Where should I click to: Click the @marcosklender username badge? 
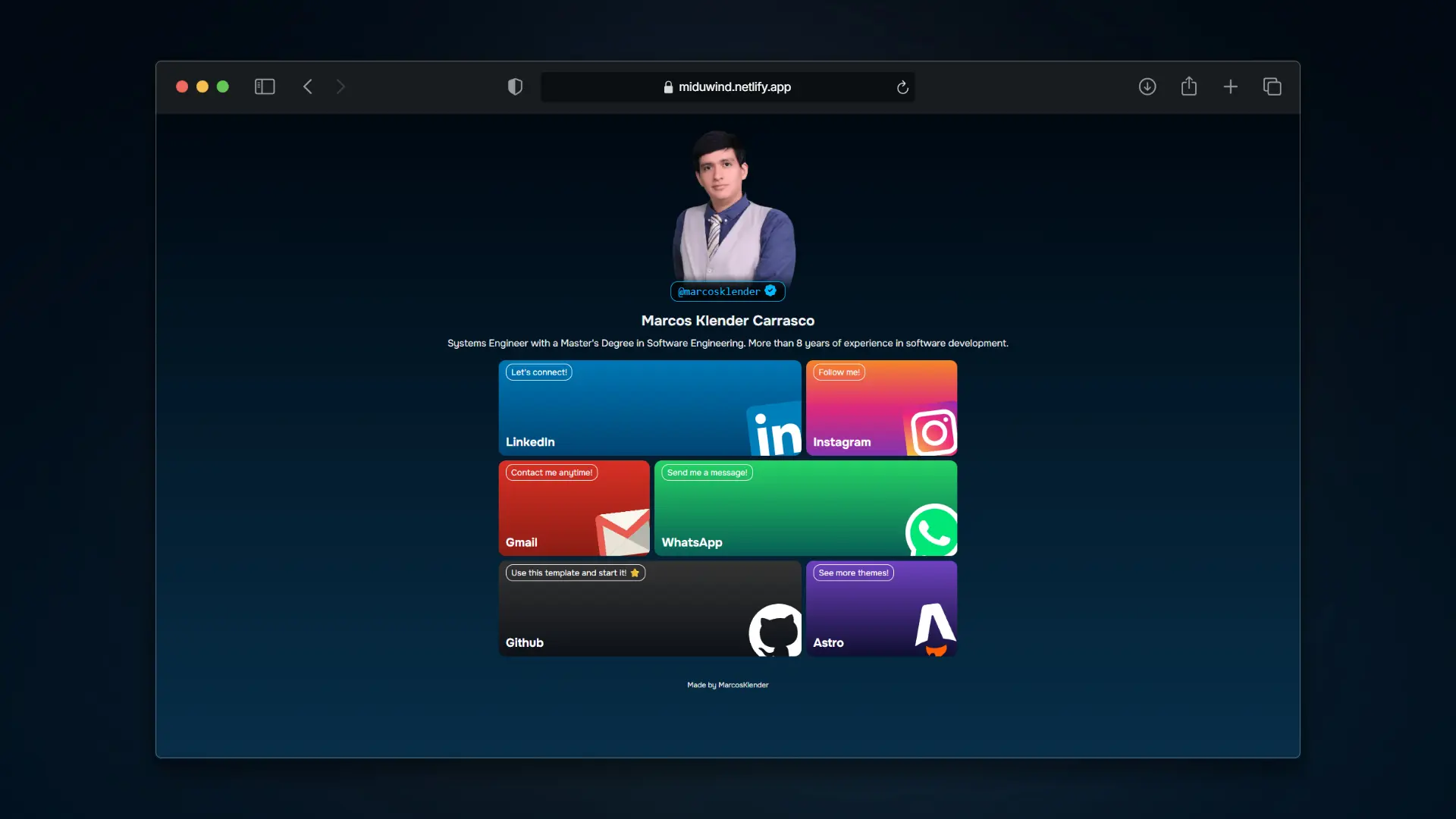(726, 291)
